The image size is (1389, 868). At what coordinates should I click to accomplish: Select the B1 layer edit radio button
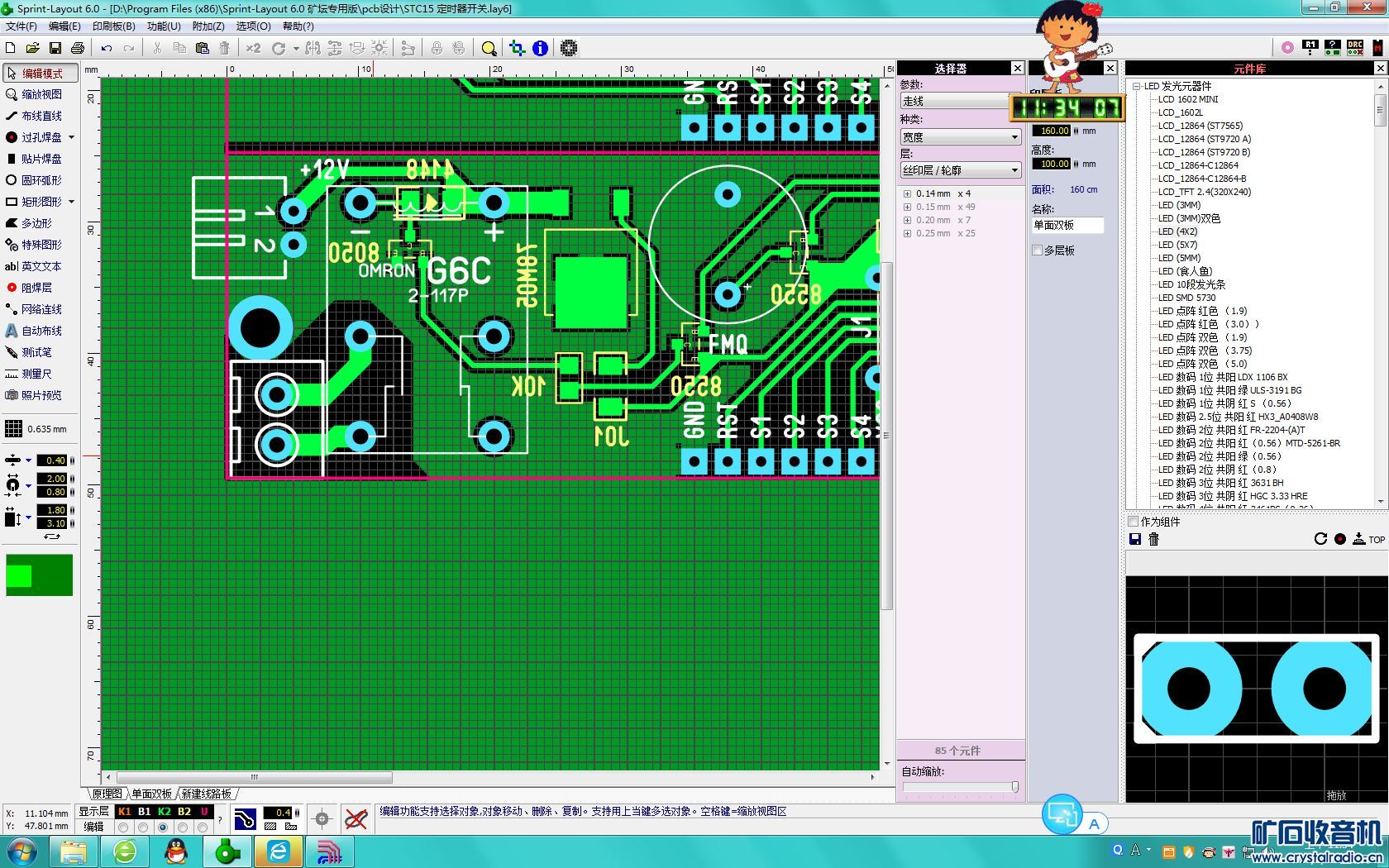pyautogui.click(x=144, y=827)
